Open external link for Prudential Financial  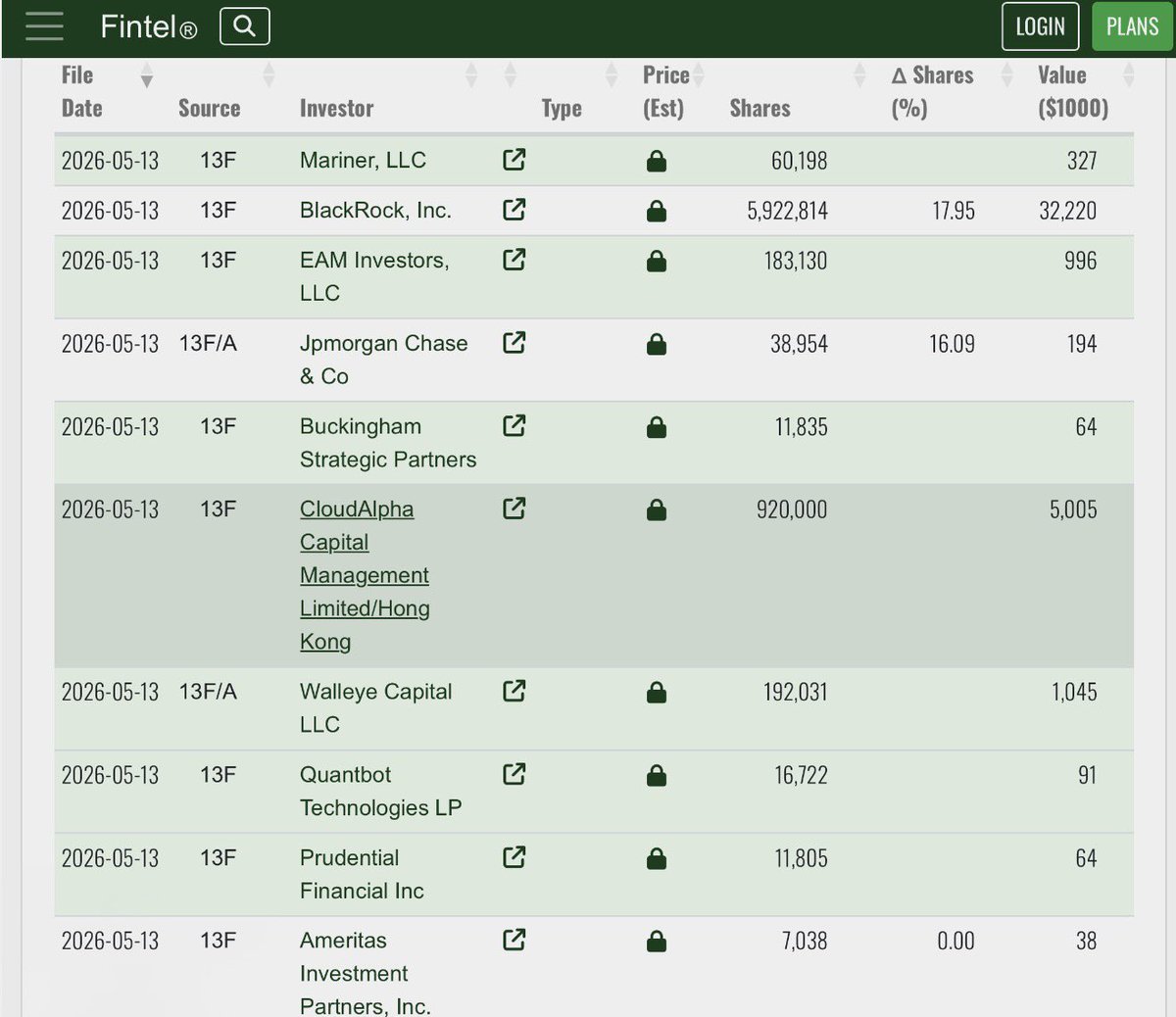[x=514, y=856]
